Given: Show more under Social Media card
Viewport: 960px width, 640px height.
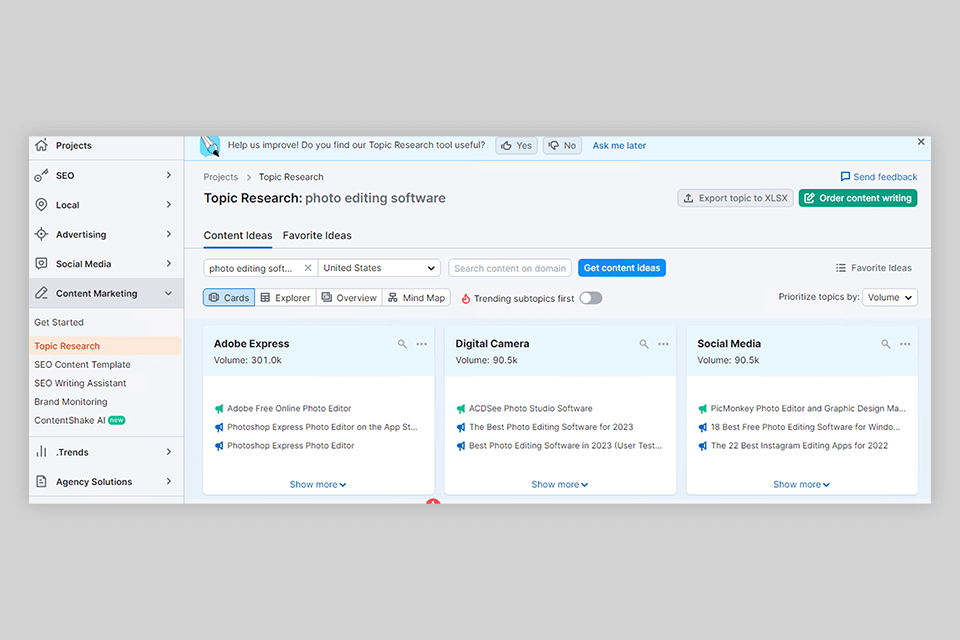Looking at the screenshot, I should click(801, 484).
